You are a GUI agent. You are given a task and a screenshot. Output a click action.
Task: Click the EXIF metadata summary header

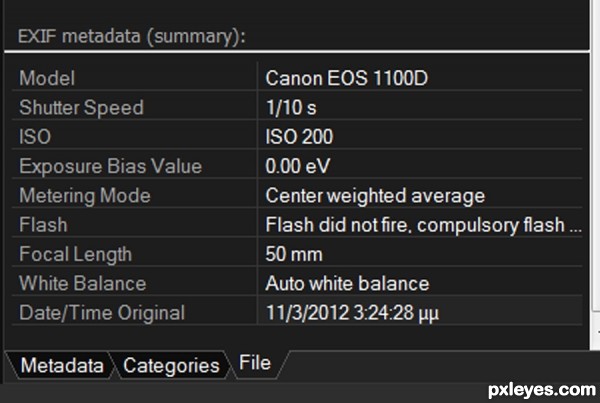click(132, 37)
